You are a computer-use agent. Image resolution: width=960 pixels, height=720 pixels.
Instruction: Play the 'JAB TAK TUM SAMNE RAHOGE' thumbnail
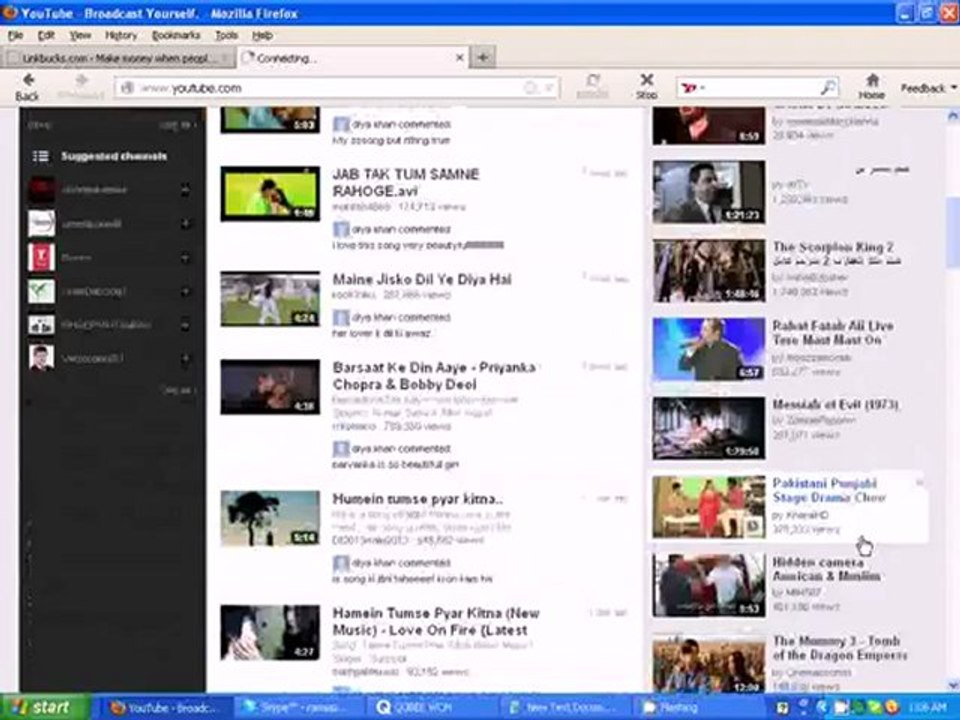click(270, 194)
